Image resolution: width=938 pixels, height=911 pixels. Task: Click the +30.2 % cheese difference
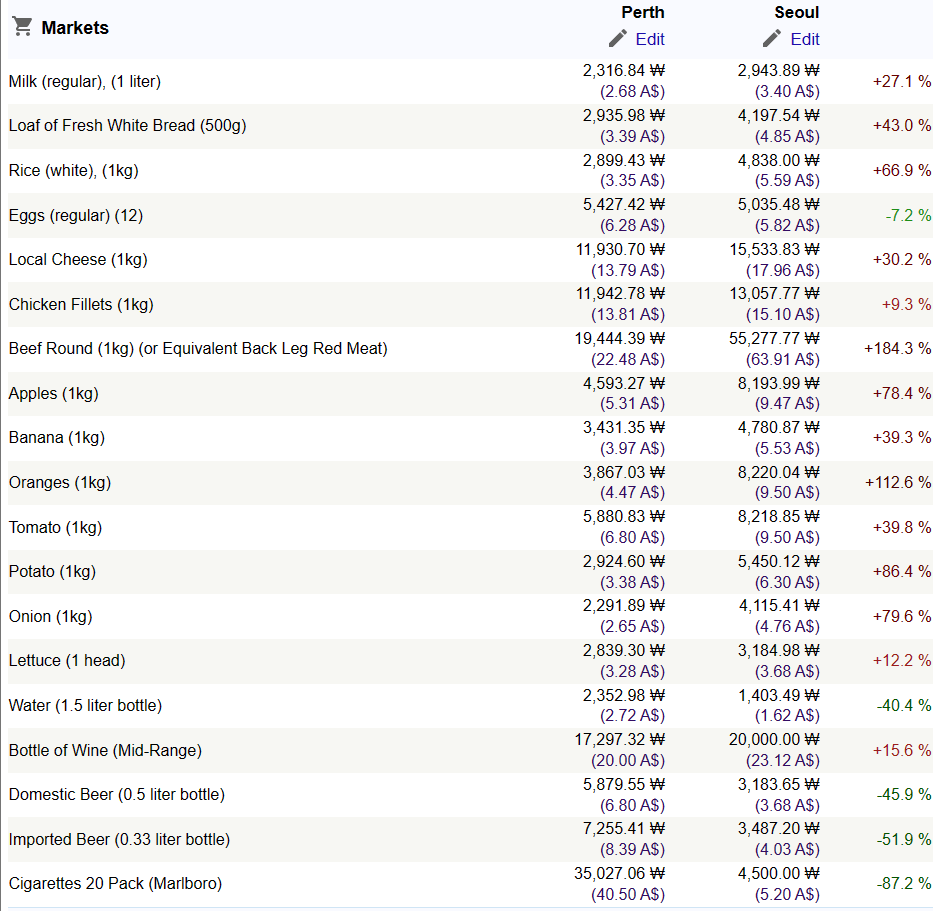tap(902, 260)
